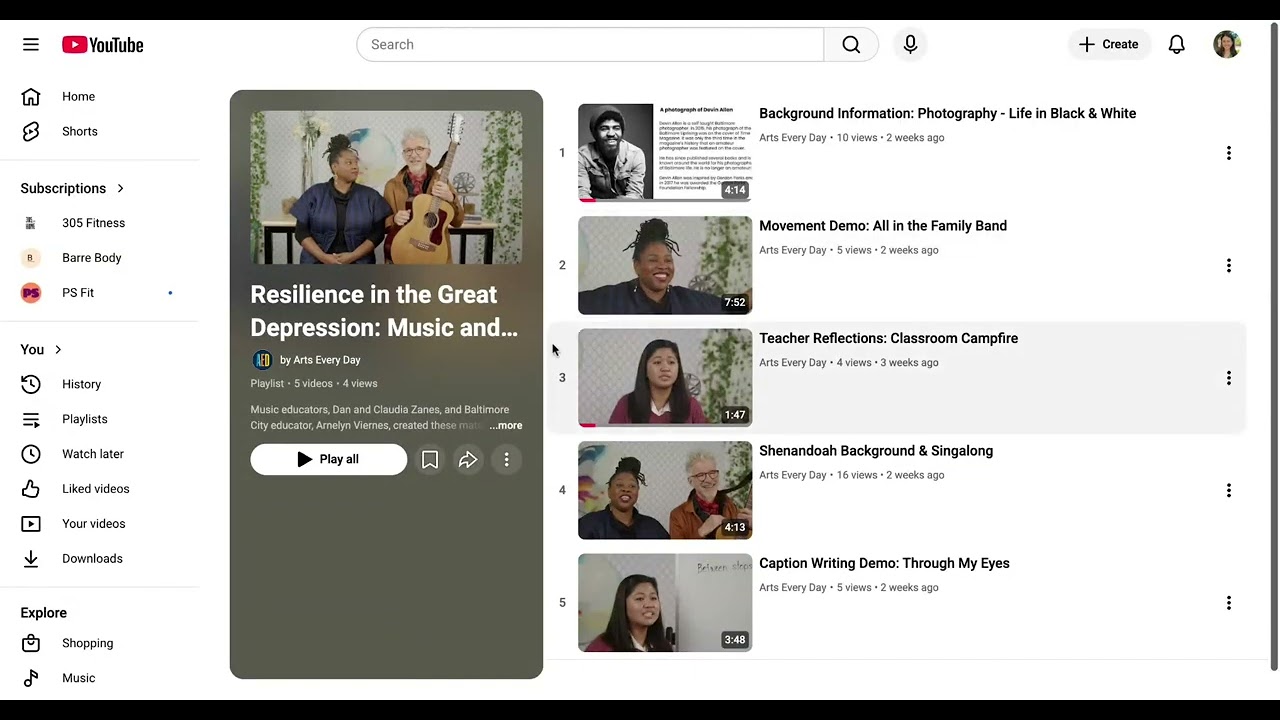This screenshot has width=1280, height=720.
Task: Open playlist more options menu
Action: 507,459
